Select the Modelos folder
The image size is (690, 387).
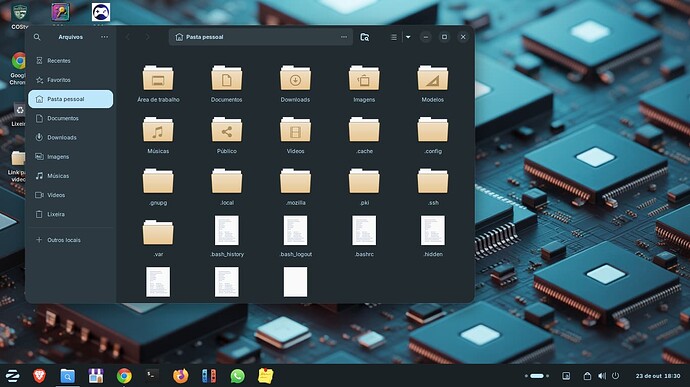click(x=433, y=84)
